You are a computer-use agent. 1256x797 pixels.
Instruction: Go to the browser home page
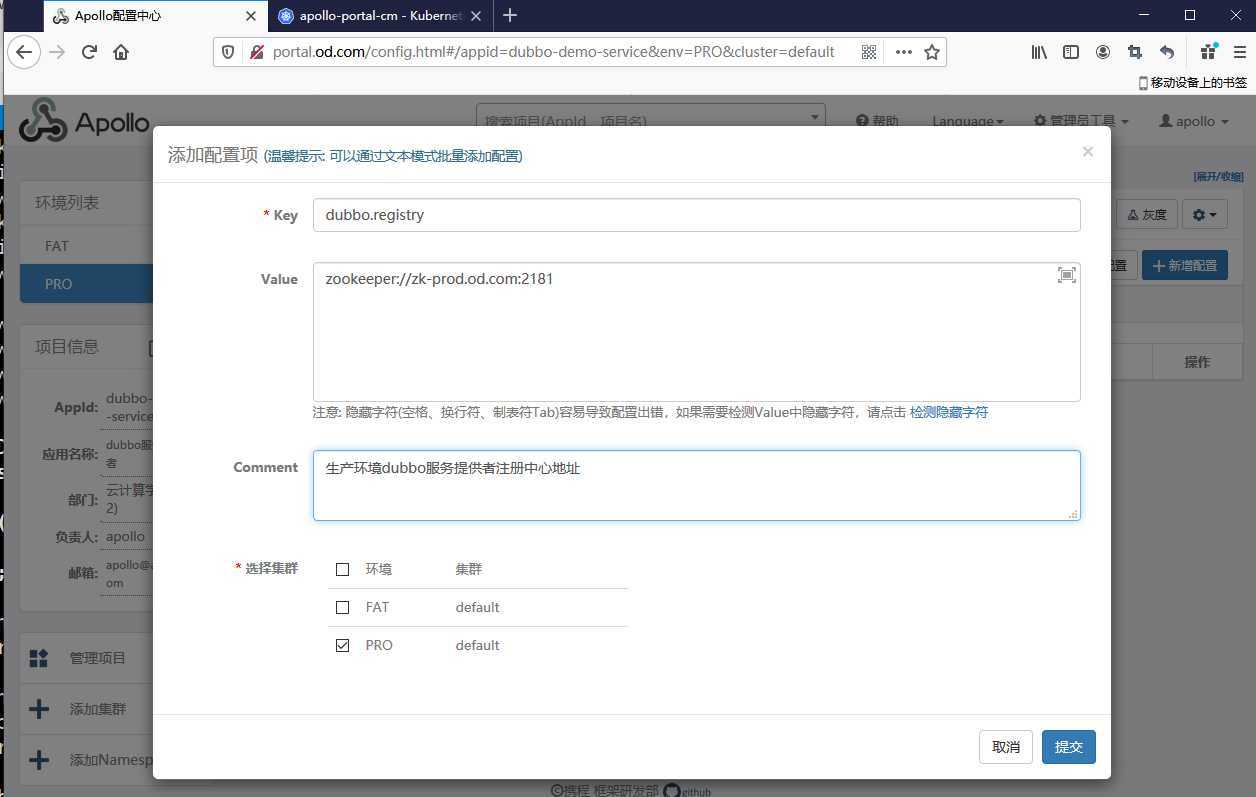point(121,52)
